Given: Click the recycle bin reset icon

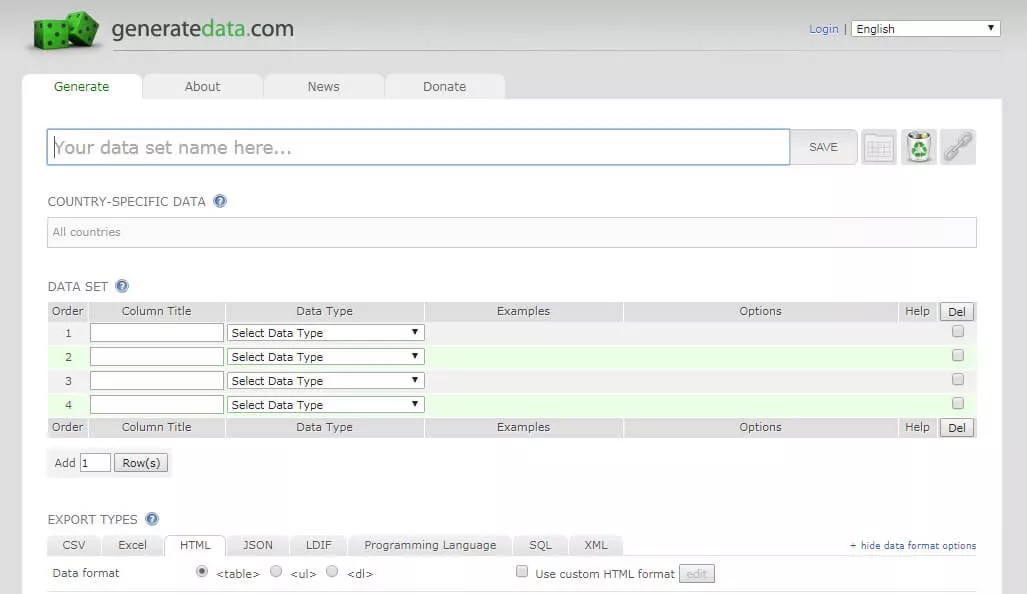Looking at the screenshot, I should click(x=919, y=147).
